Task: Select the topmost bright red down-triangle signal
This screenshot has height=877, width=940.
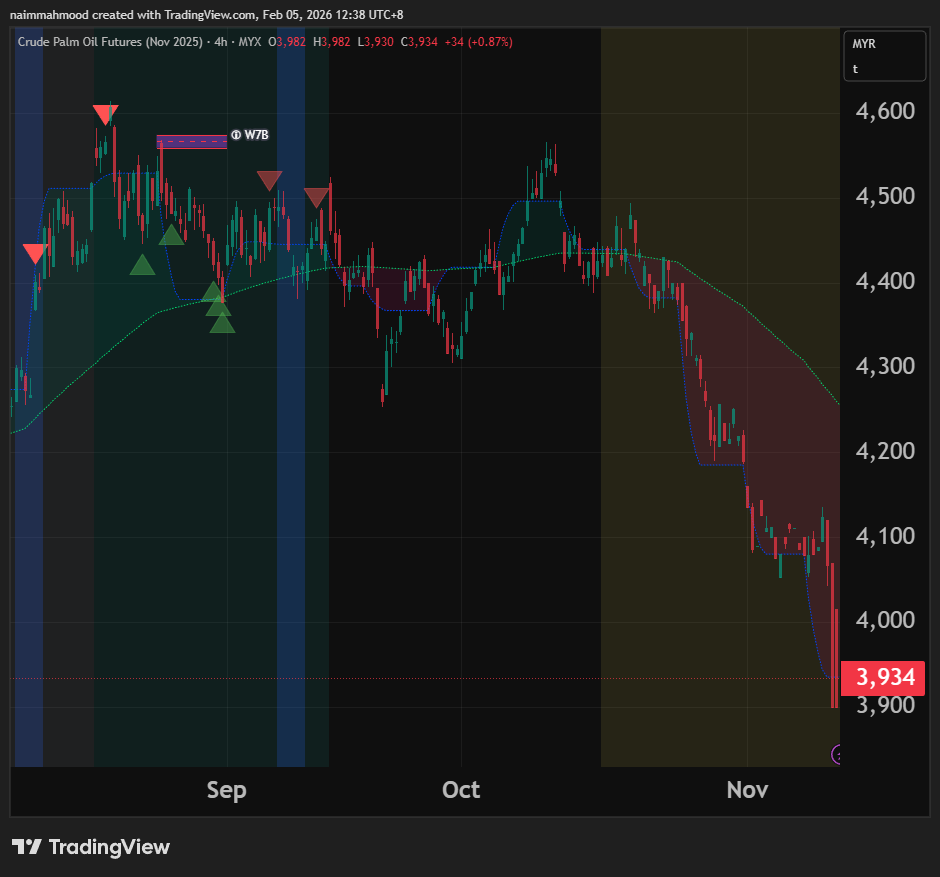Action: point(105,114)
